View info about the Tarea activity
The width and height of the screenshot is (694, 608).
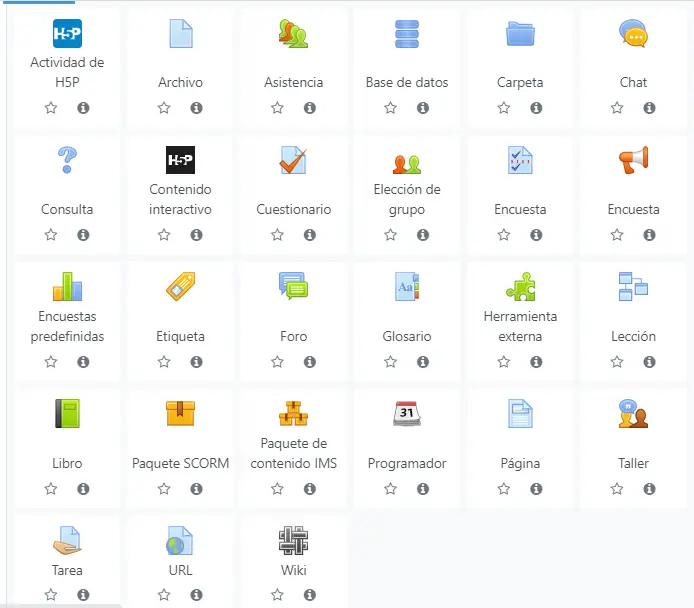click(x=83, y=594)
